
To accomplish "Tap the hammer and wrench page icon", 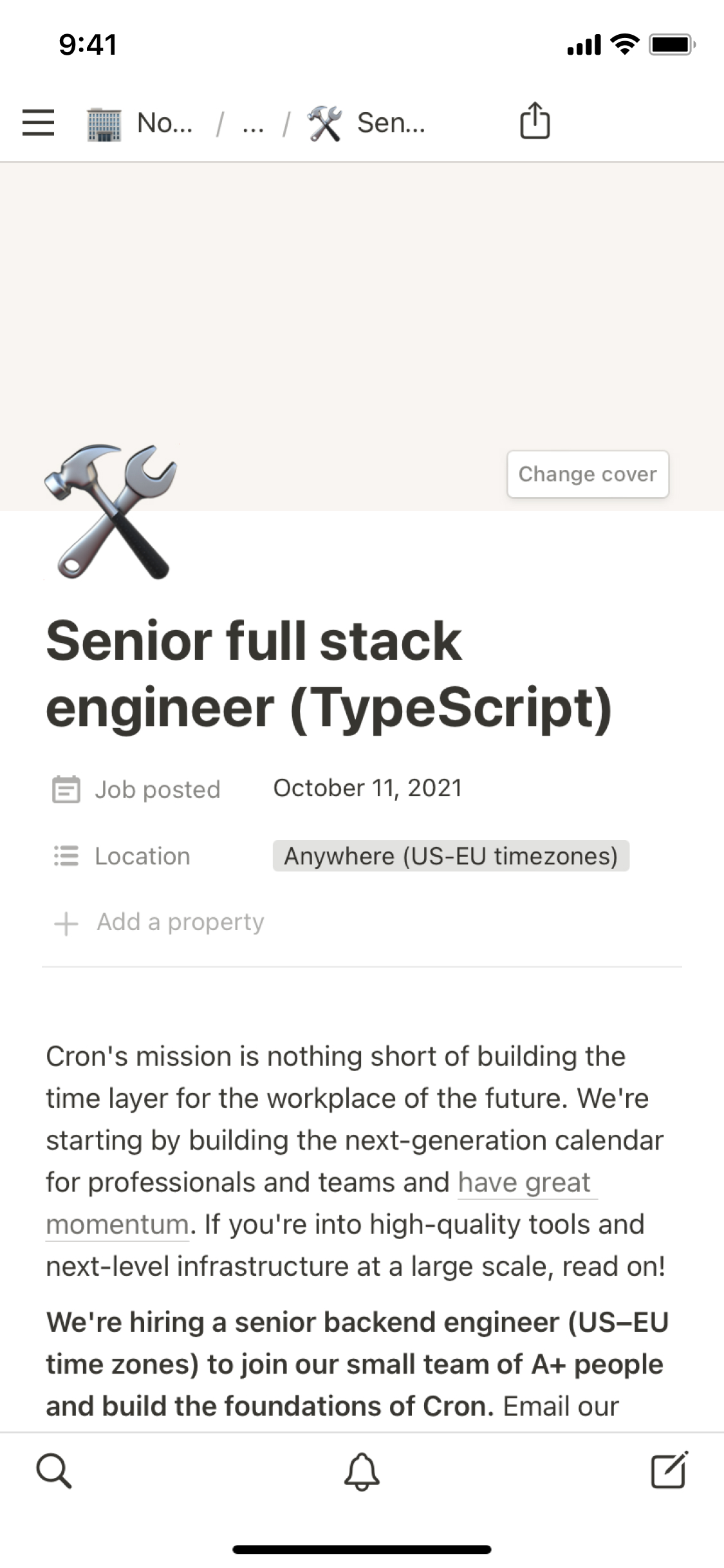I will 111,512.
